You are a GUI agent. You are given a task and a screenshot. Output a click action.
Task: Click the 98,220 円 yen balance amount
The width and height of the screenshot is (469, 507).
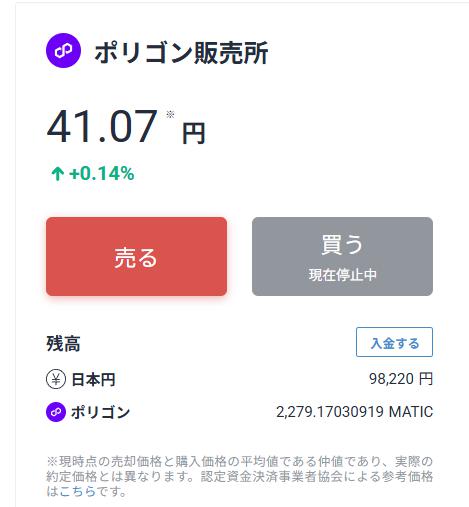(401, 379)
